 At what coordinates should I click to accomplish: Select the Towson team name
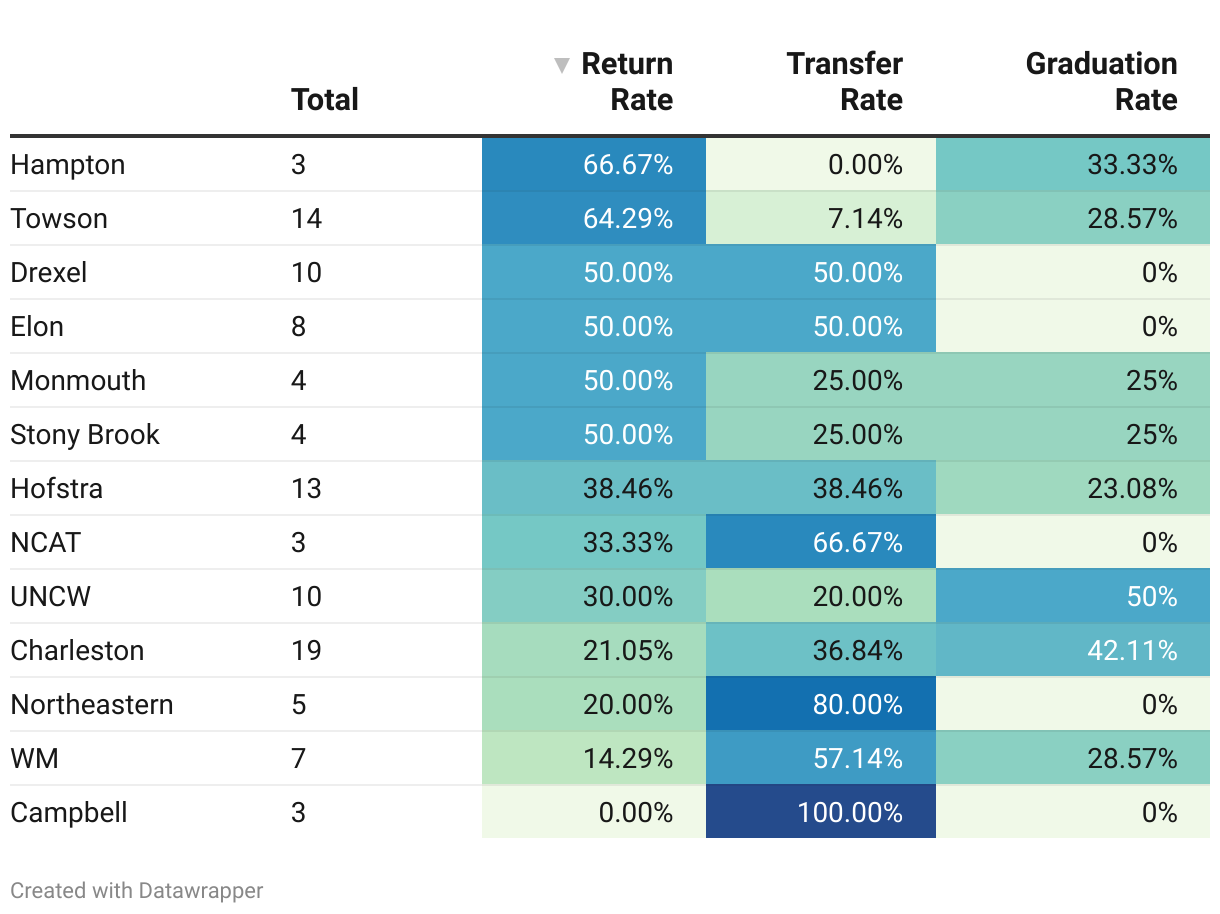[x=59, y=218]
